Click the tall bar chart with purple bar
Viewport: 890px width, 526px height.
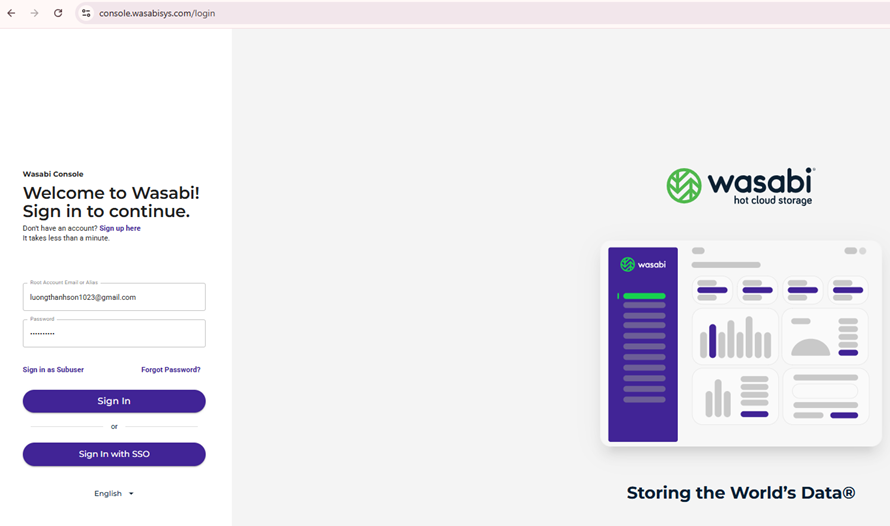click(735, 338)
